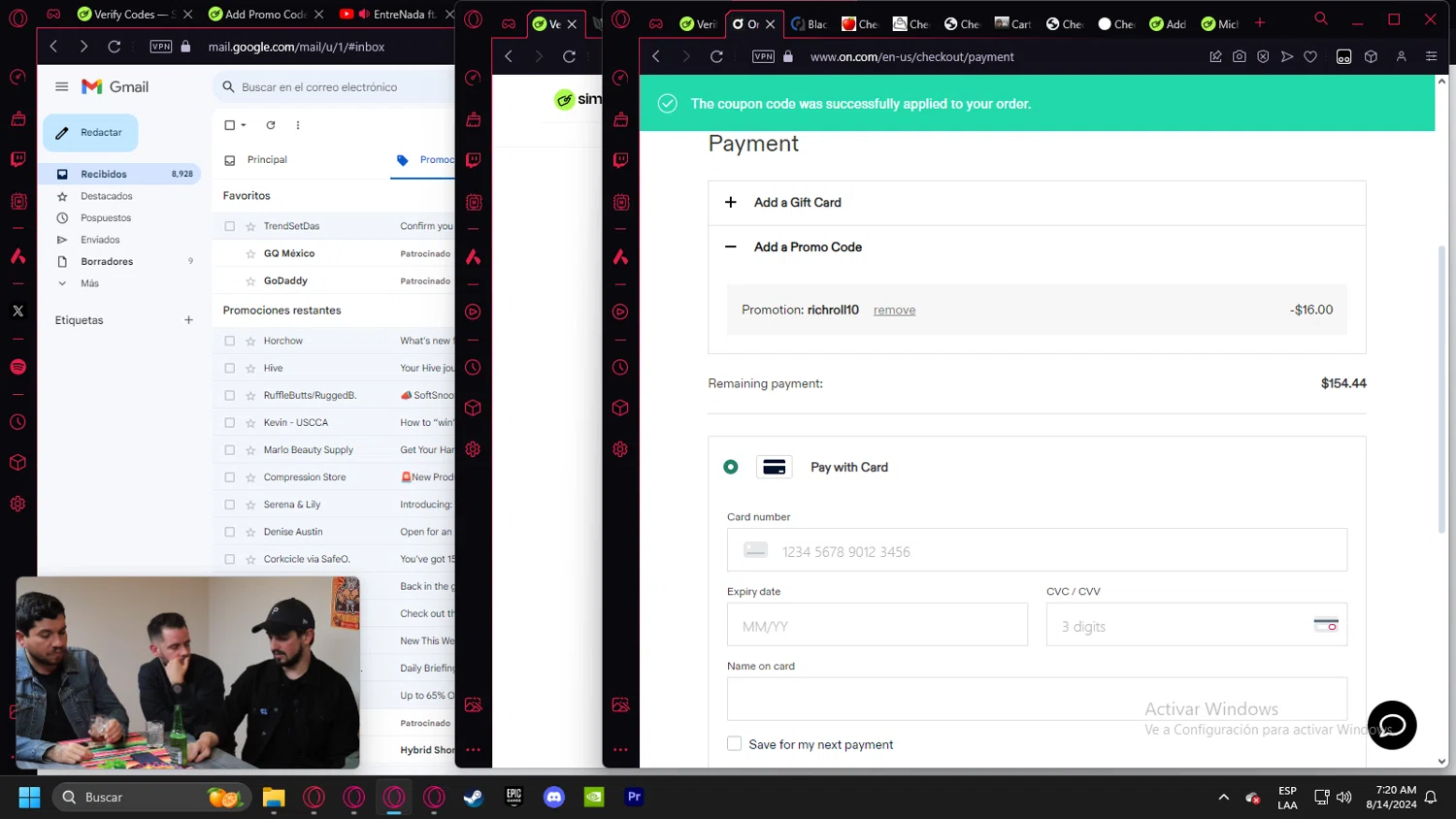Open My Flow paper plane icon

click(1287, 57)
